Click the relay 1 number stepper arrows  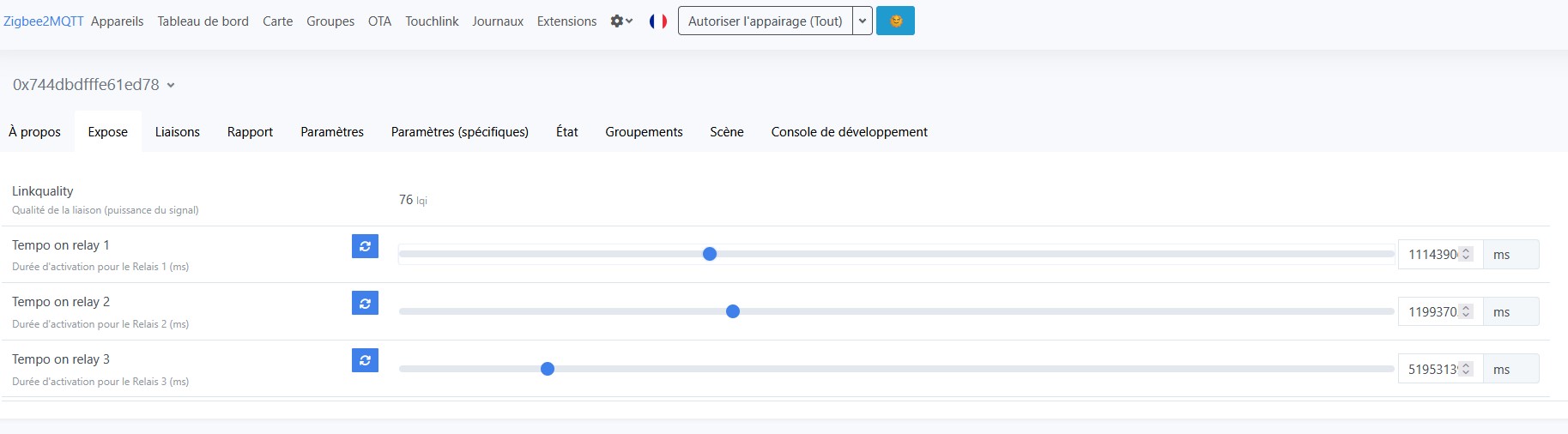[1467, 254]
